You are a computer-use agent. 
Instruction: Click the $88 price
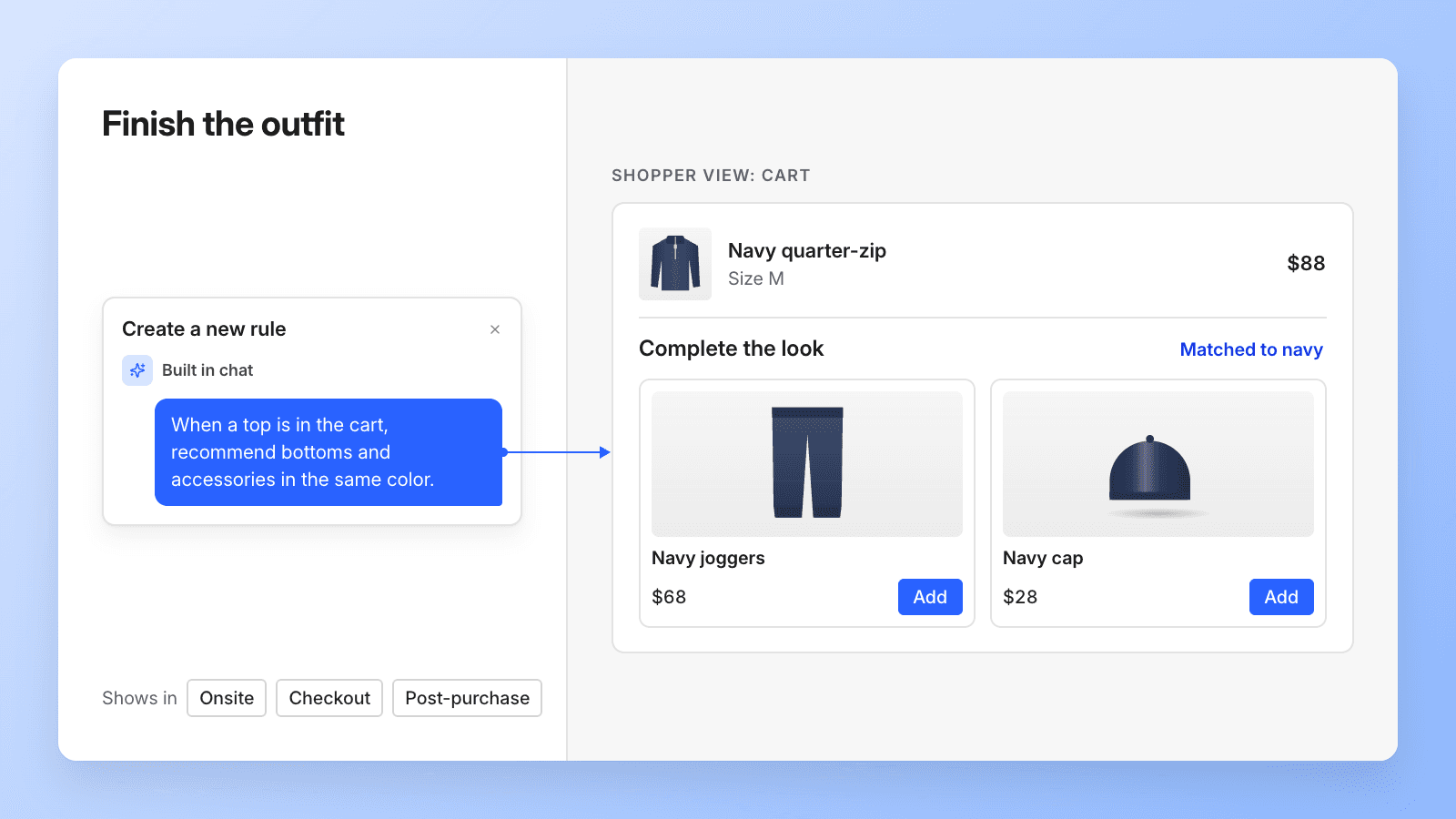coord(1306,263)
